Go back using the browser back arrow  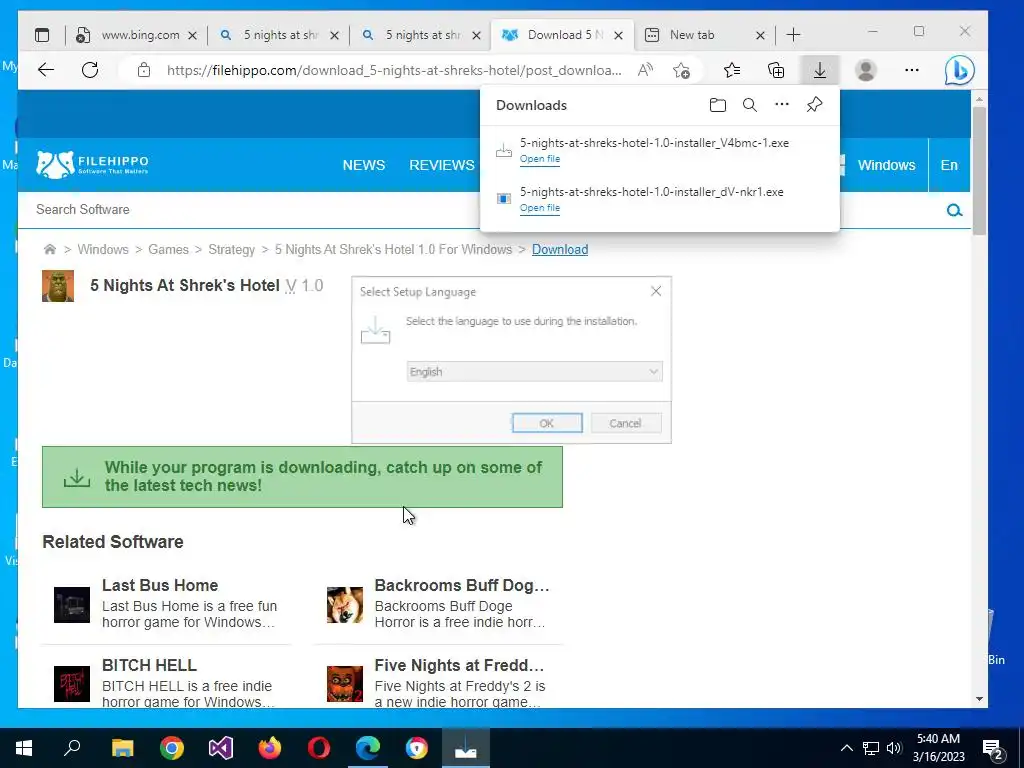(46, 70)
